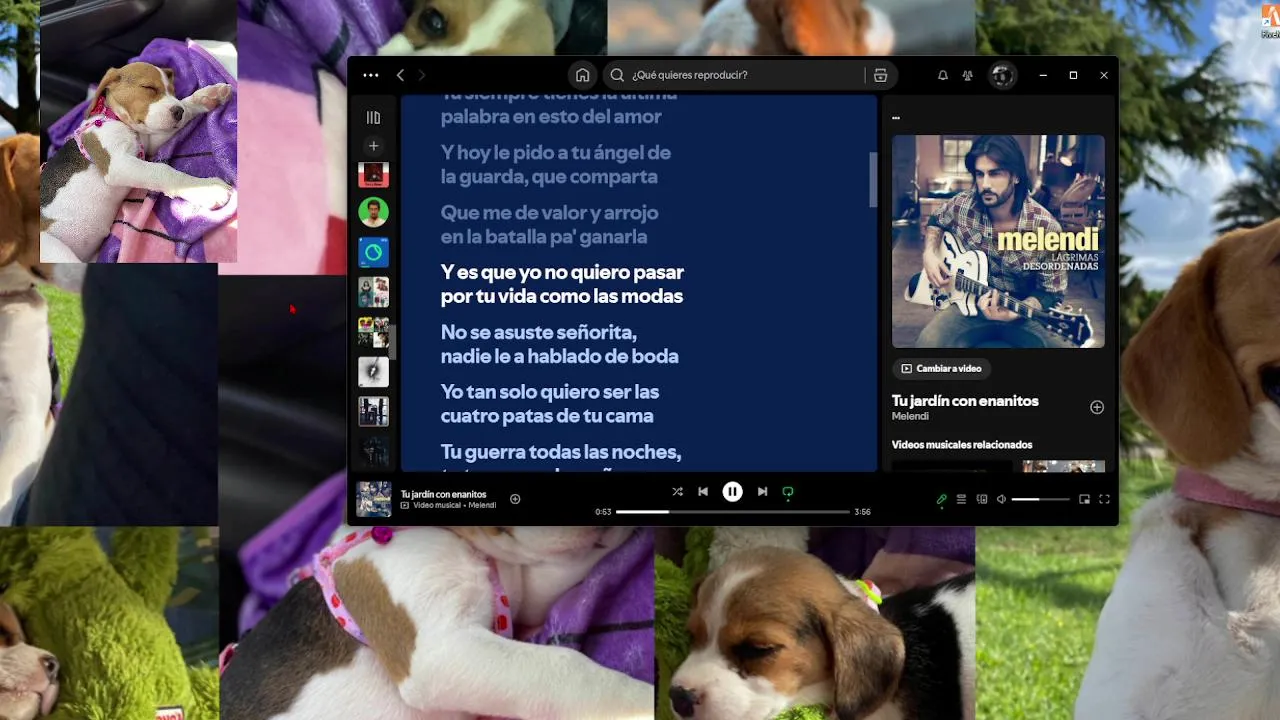Enter full screen mode icon
The width and height of the screenshot is (1280, 720).
click(x=1105, y=499)
